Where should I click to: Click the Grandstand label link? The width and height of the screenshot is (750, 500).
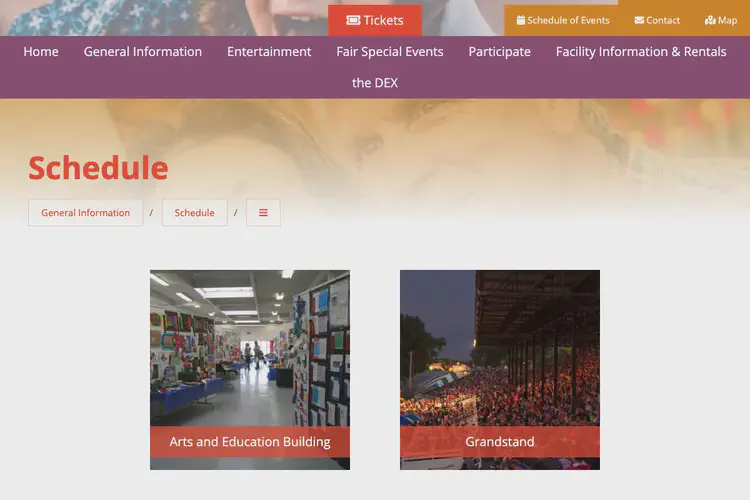pos(500,442)
